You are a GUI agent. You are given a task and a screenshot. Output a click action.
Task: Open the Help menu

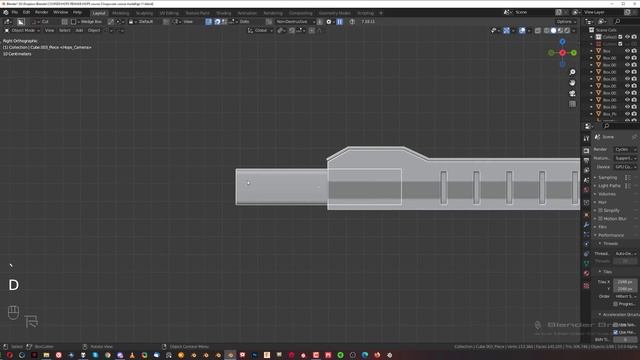click(x=77, y=13)
